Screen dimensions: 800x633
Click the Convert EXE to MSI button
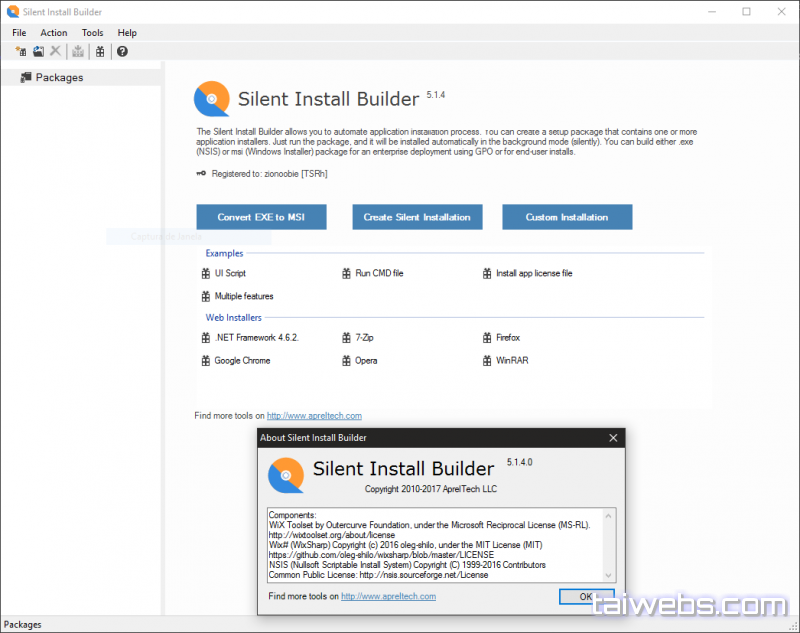(x=262, y=217)
